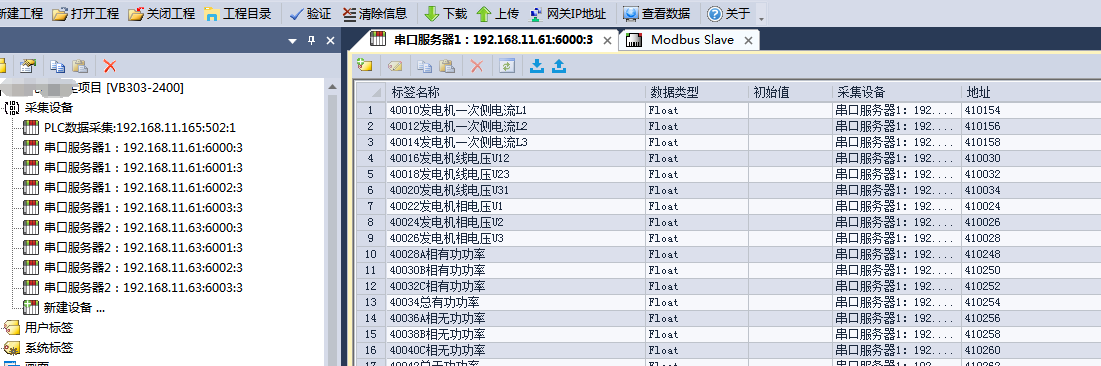Click the green 下载 download button

tap(446, 13)
